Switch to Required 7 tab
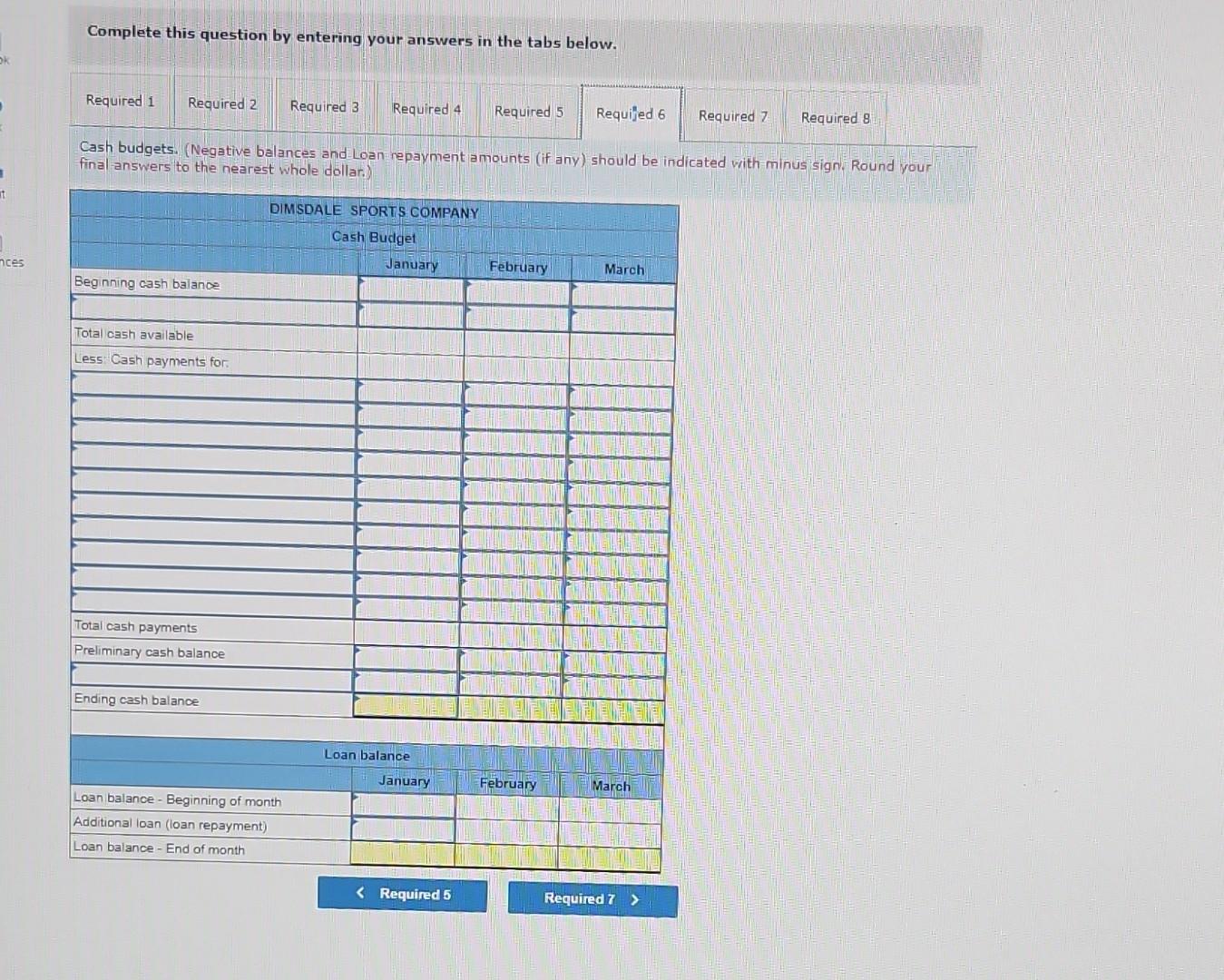 733,116
